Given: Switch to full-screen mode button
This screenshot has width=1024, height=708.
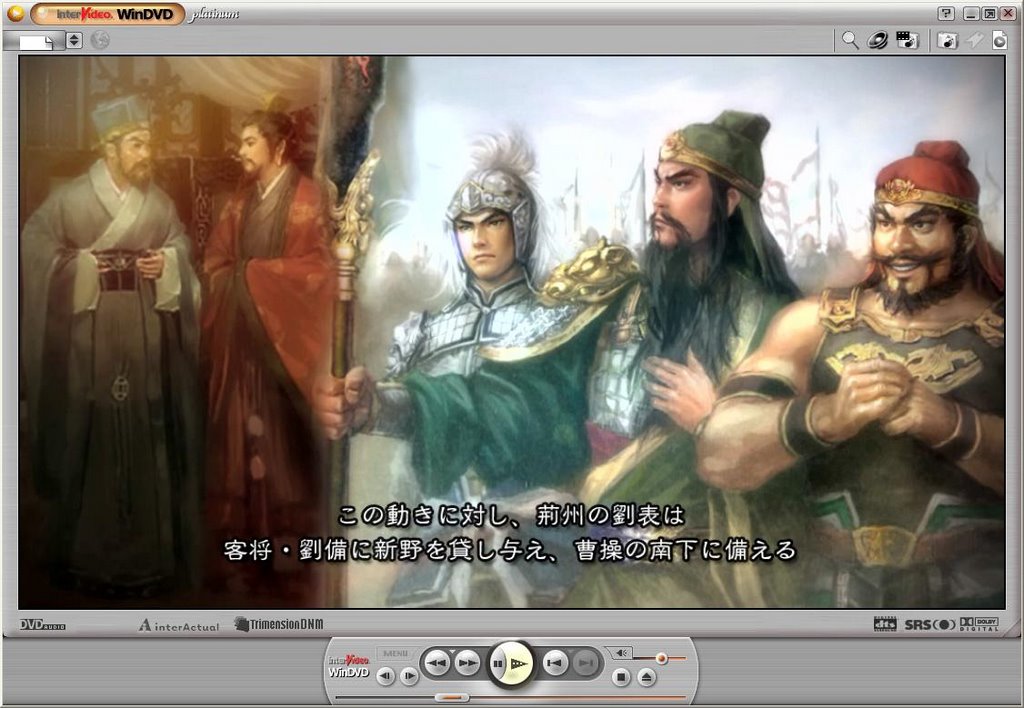Looking at the screenshot, I should (989, 13).
